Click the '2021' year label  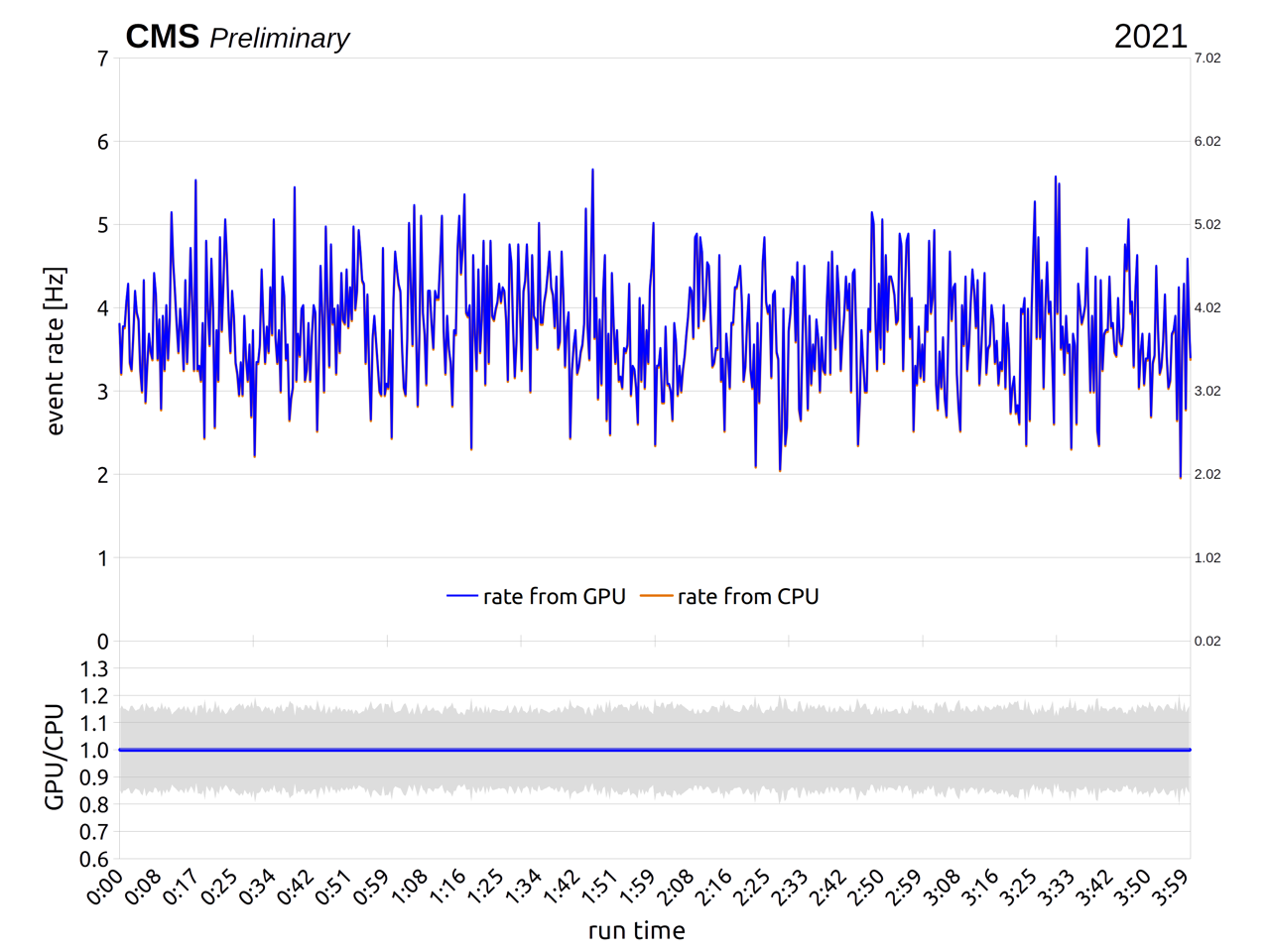pos(1150,37)
